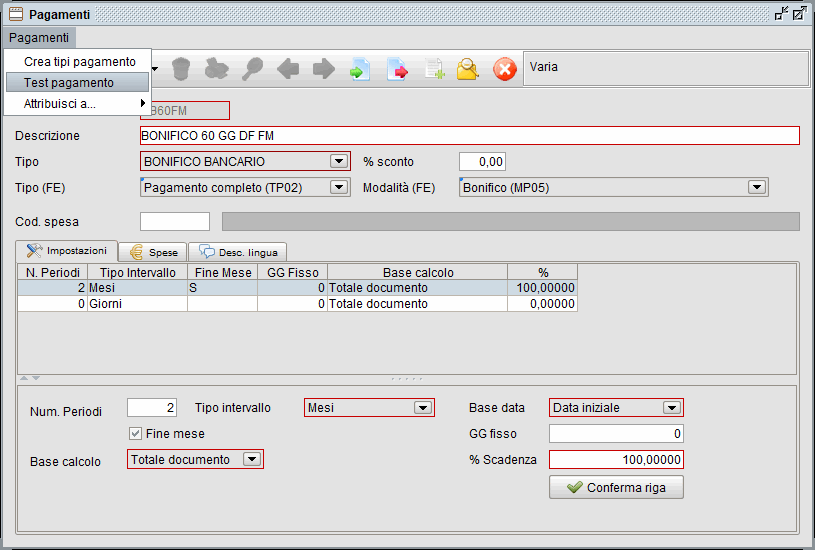Screen dimensions: 815x550
Task: Click the Fine Mese column header
Action: click(x=223, y=272)
